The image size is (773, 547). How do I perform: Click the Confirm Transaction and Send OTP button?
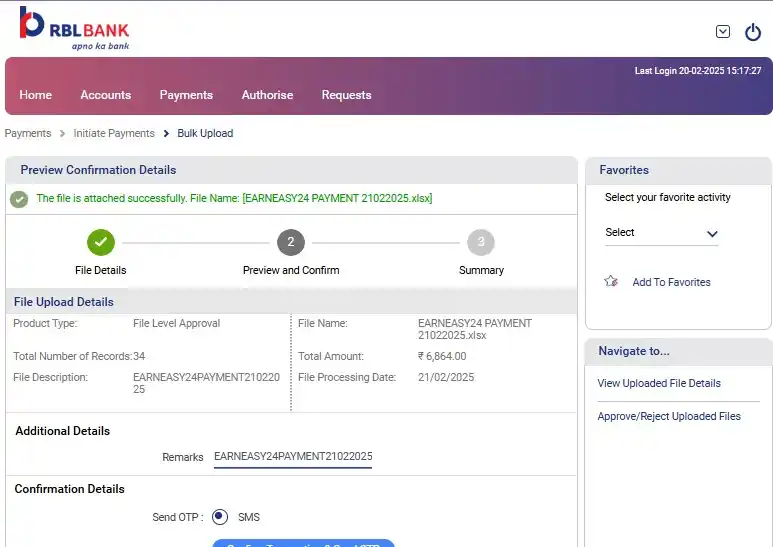coord(303,543)
